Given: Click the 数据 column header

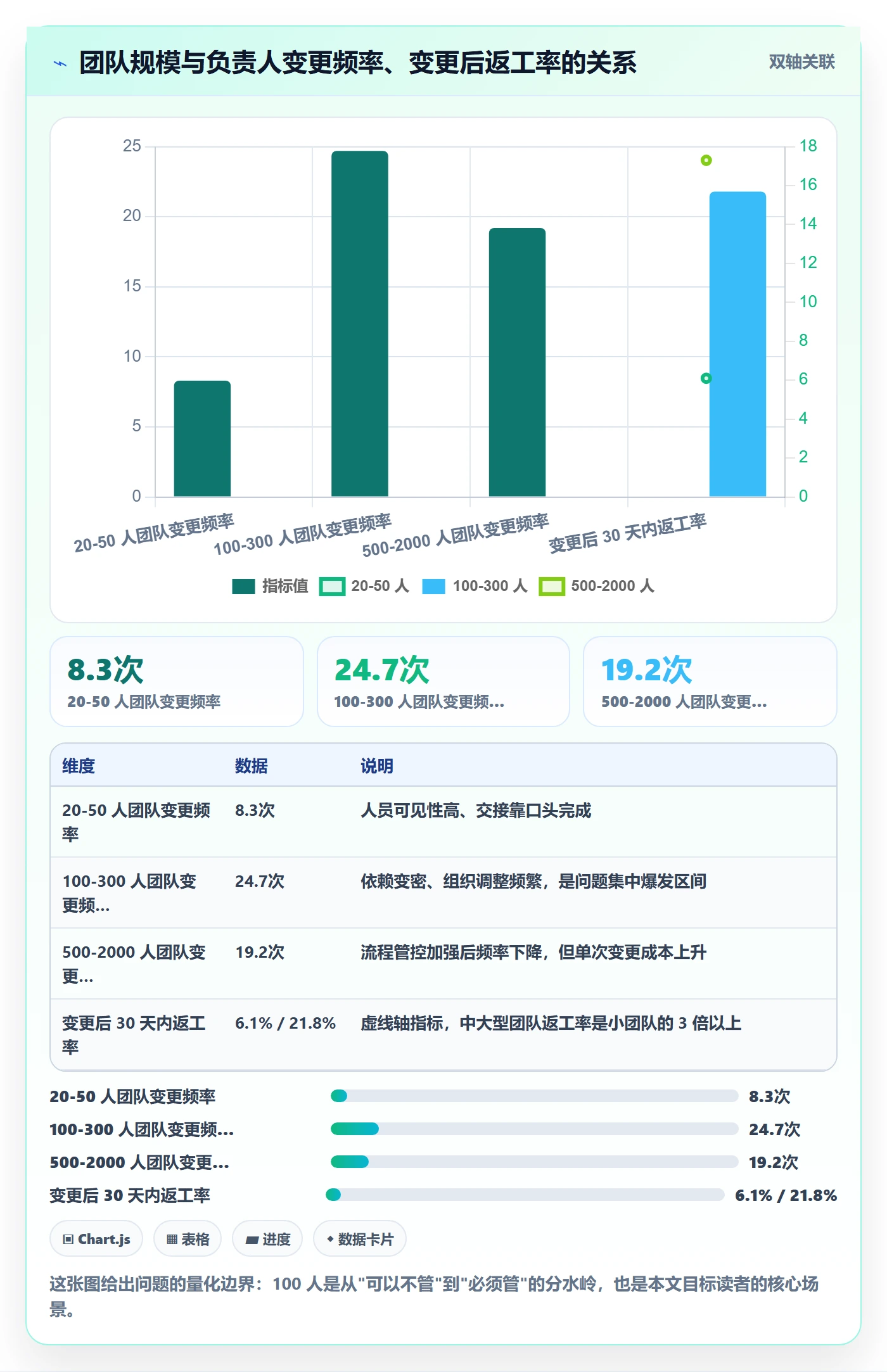Looking at the screenshot, I should 252,766.
